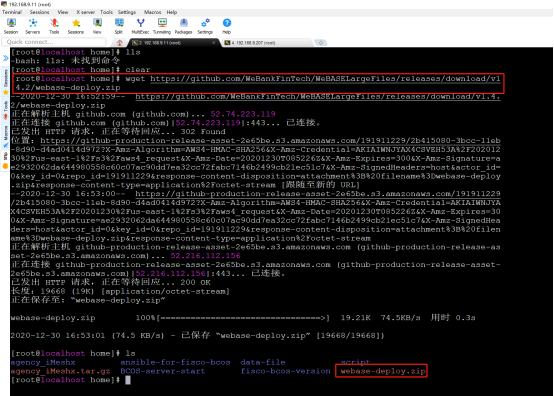Open the X server menu
The image size is (554, 396).
coord(86,12)
